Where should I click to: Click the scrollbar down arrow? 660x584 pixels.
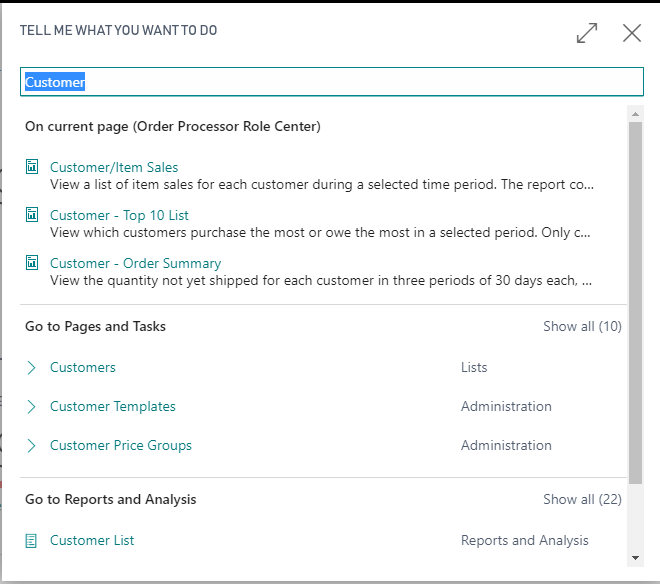coord(635,558)
